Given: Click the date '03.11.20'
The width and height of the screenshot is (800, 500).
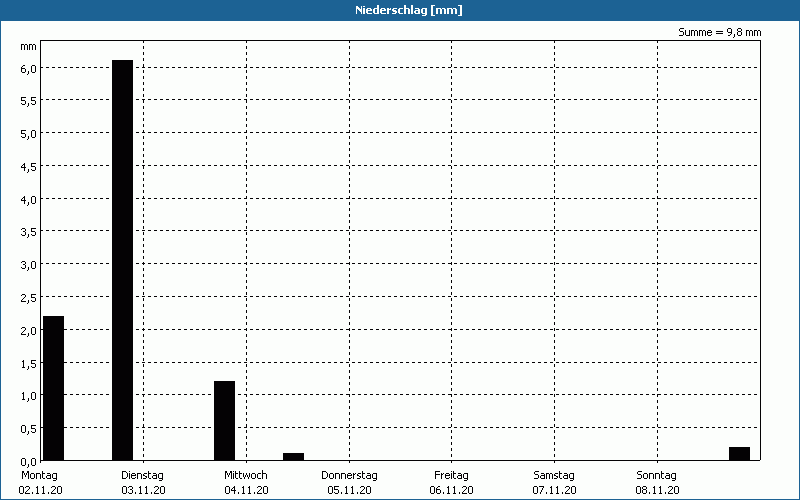Looking at the screenshot, I should [143, 490].
